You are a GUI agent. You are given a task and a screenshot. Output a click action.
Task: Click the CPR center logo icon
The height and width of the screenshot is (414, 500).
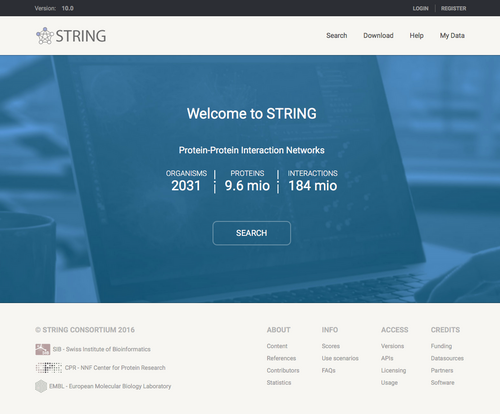[x=49, y=368]
